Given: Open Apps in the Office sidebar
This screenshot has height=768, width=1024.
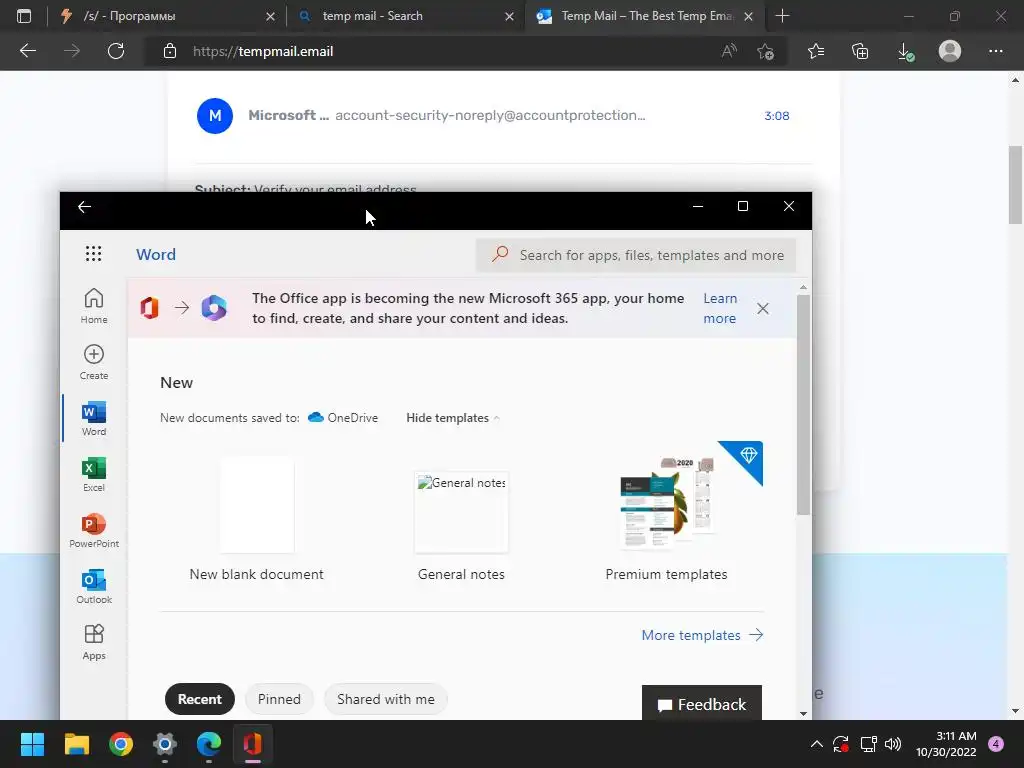Looking at the screenshot, I should [x=94, y=643].
